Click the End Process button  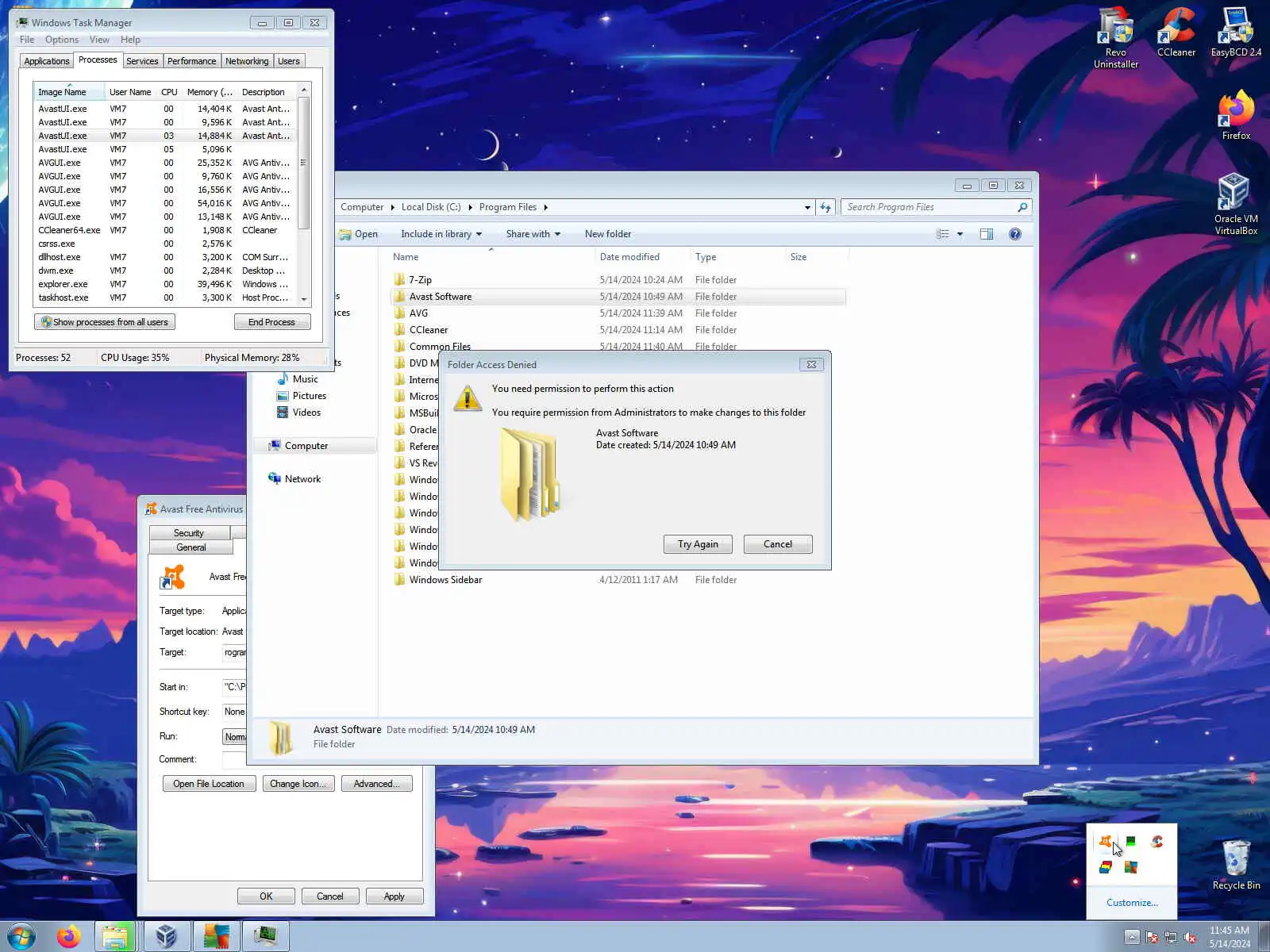[x=271, y=322]
